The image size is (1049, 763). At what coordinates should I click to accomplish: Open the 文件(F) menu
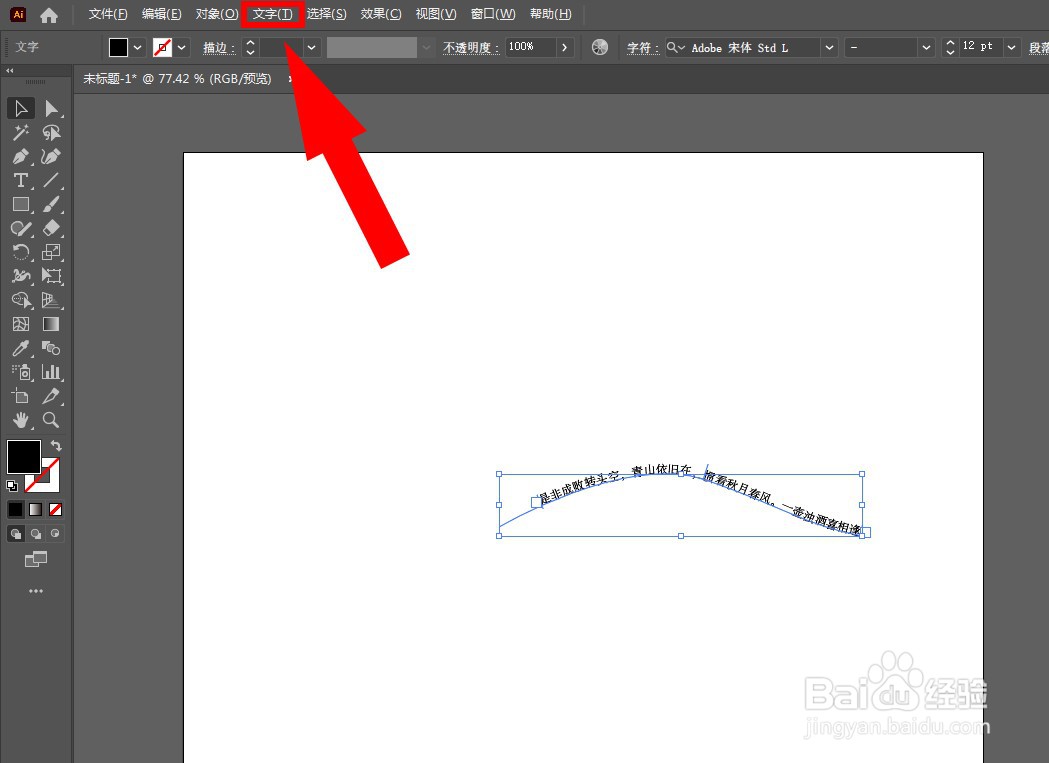click(108, 14)
